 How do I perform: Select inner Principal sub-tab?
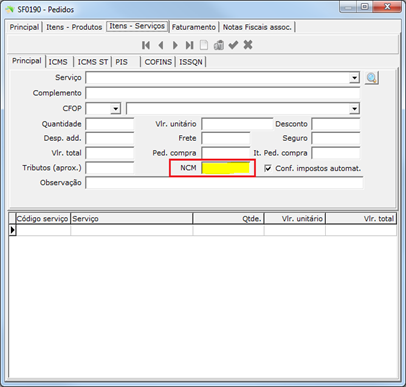[27, 61]
